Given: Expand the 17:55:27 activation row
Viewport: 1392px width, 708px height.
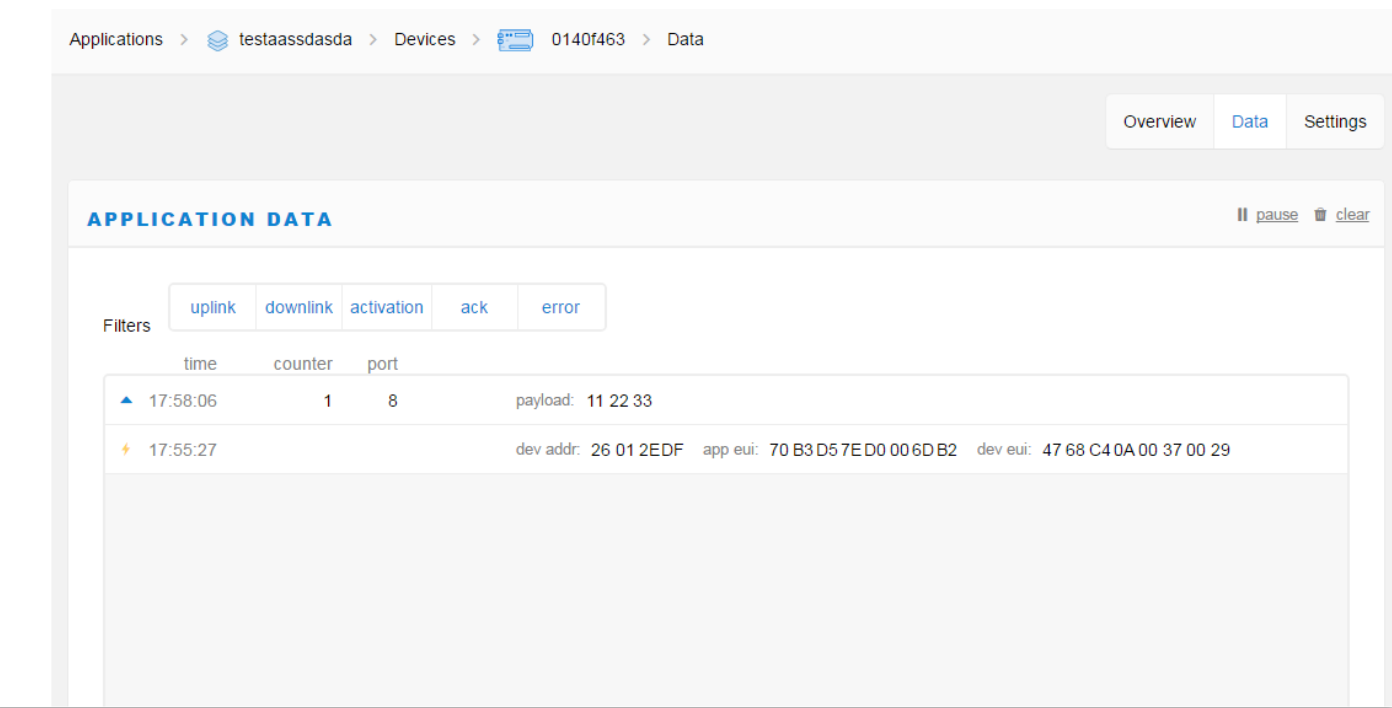Looking at the screenshot, I should [x=725, y=449].
